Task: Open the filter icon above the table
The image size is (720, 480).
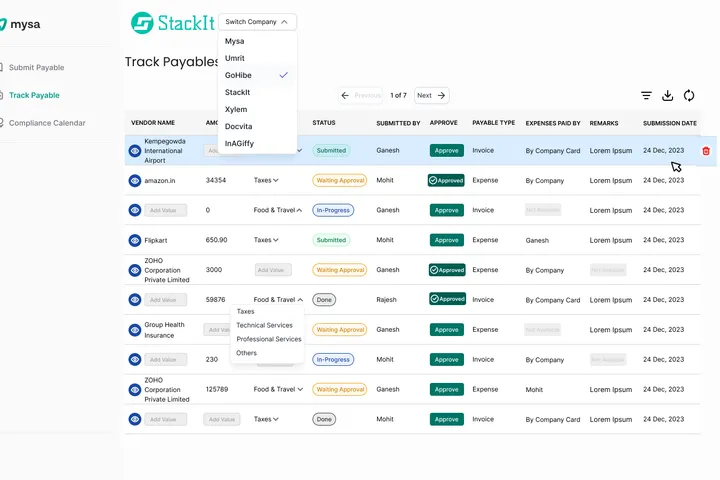Action: pos(646,96)
